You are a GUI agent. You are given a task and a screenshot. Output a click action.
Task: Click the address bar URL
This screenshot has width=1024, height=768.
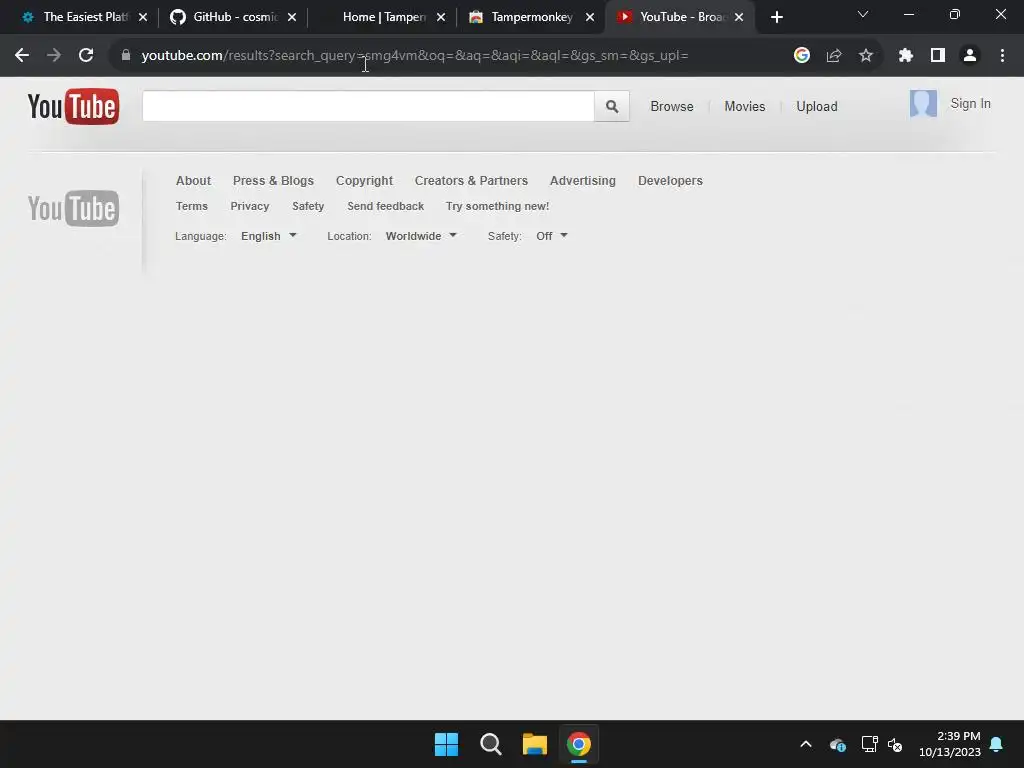point(415,56)
